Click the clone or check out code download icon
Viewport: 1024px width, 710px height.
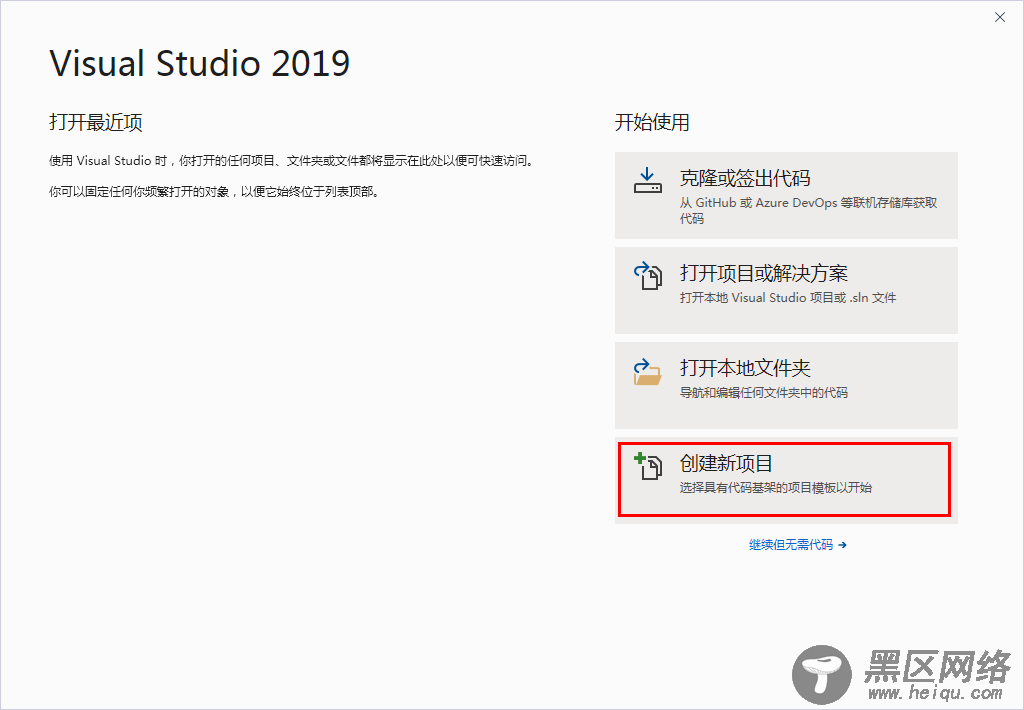(x=647, y=180)
